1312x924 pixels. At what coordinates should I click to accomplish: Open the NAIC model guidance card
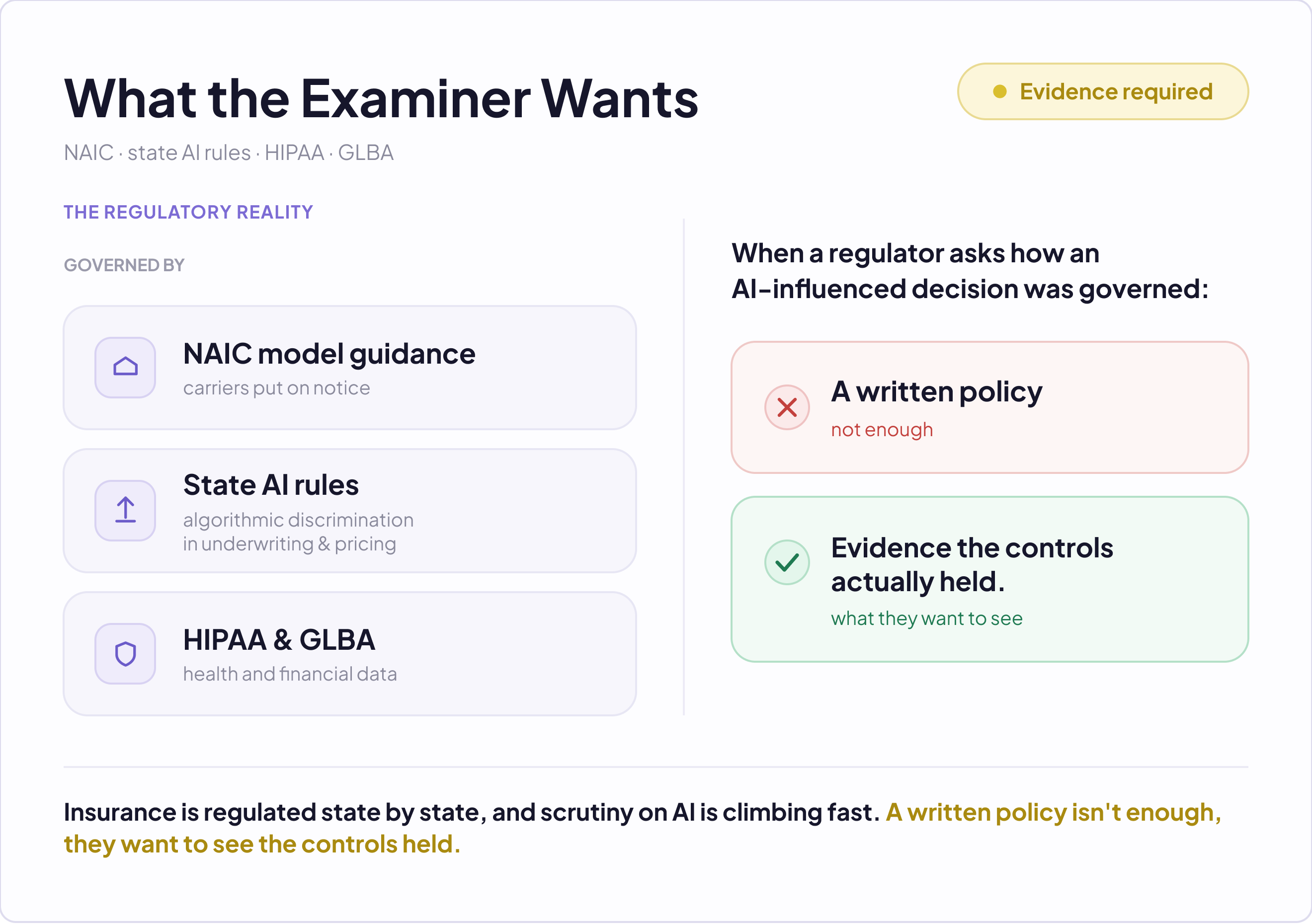point(350,367)
